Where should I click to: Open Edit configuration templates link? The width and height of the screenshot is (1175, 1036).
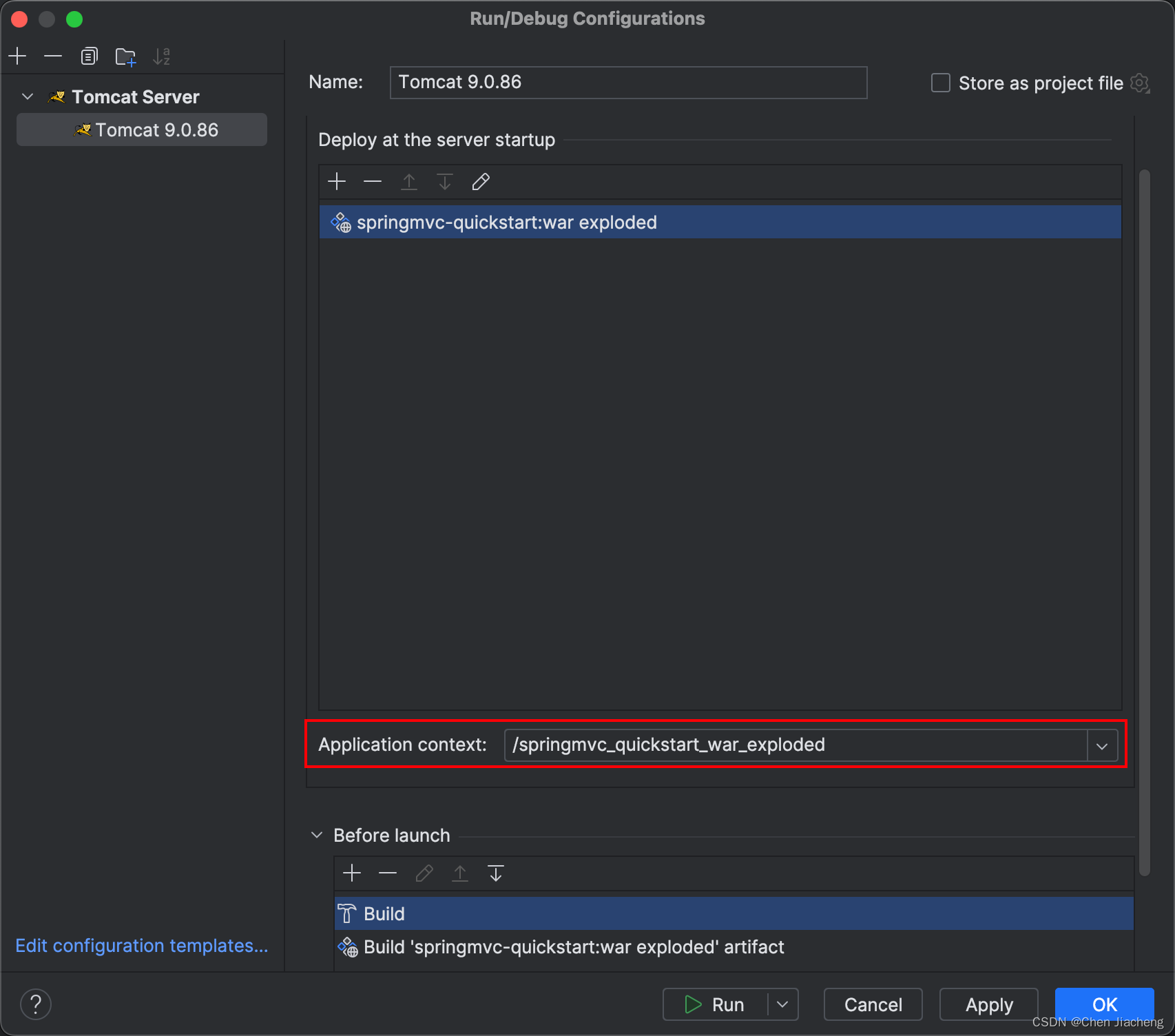tap(142, 946)
